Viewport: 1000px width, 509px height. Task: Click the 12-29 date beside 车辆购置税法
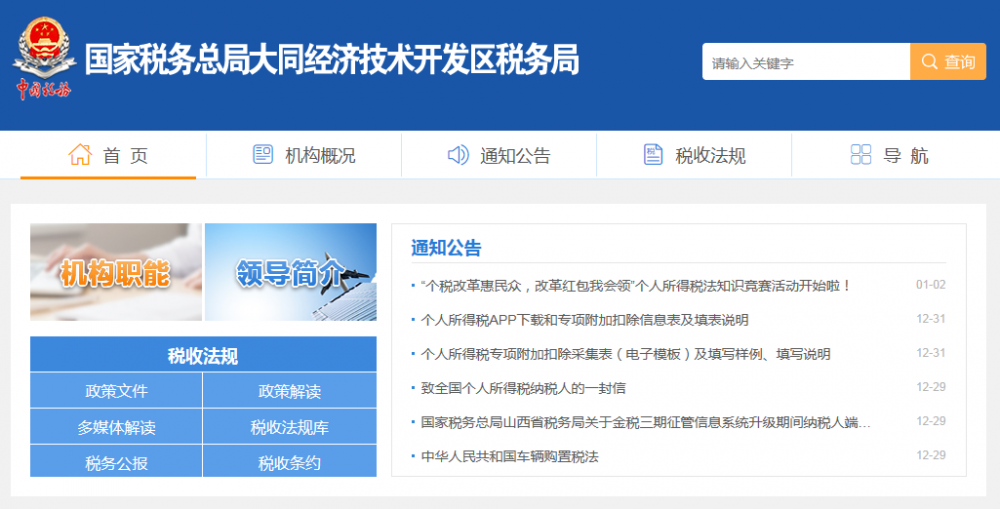[930, 455]
